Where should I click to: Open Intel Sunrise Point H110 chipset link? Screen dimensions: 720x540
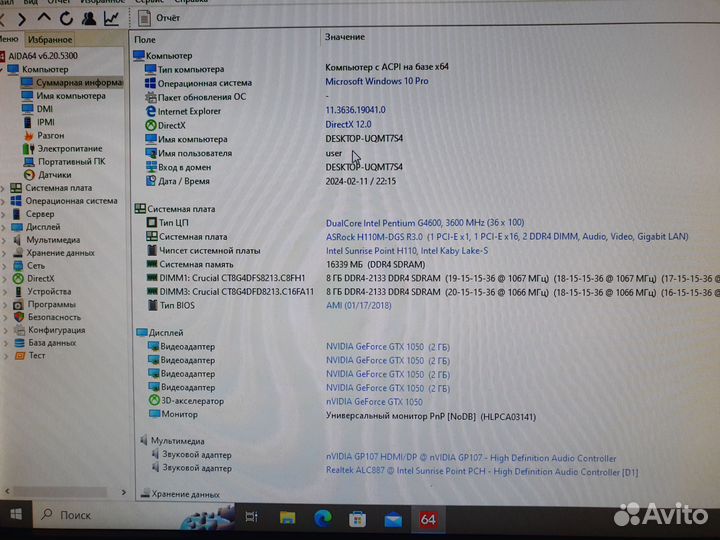tap(407, 251)
